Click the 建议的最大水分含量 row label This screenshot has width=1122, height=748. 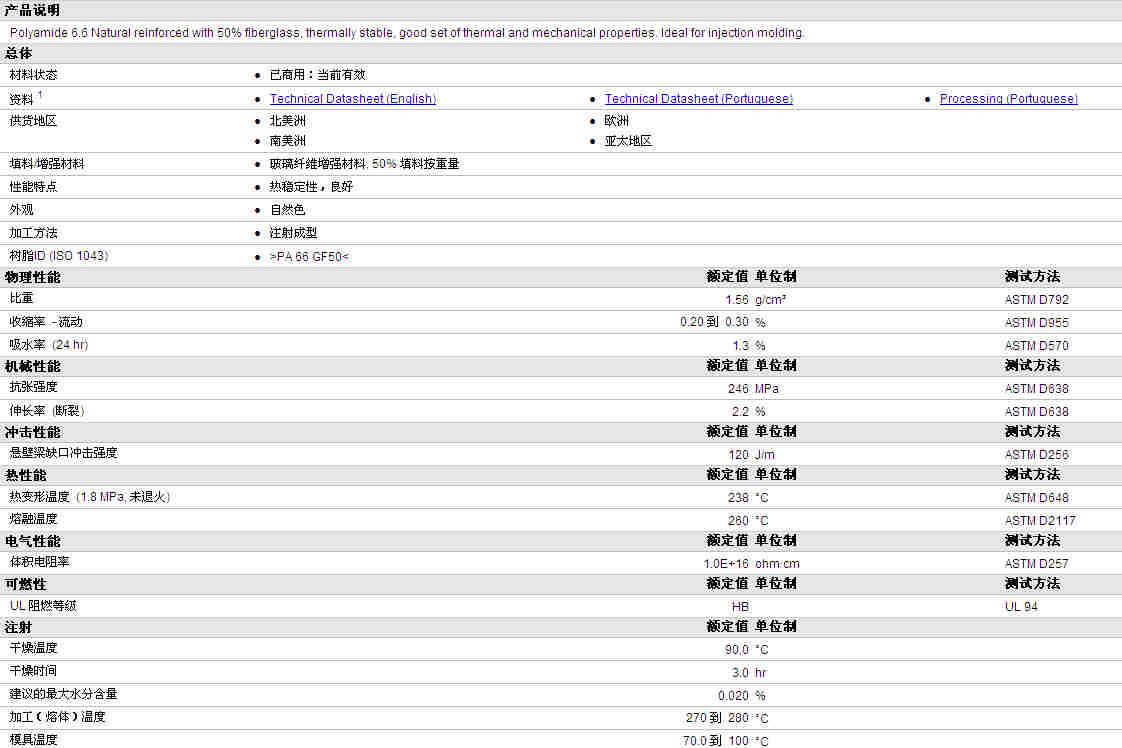point(63,694)
